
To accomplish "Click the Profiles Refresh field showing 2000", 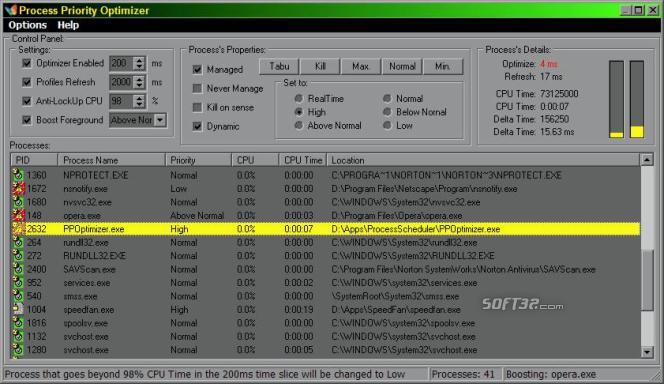I will [122, 82].
